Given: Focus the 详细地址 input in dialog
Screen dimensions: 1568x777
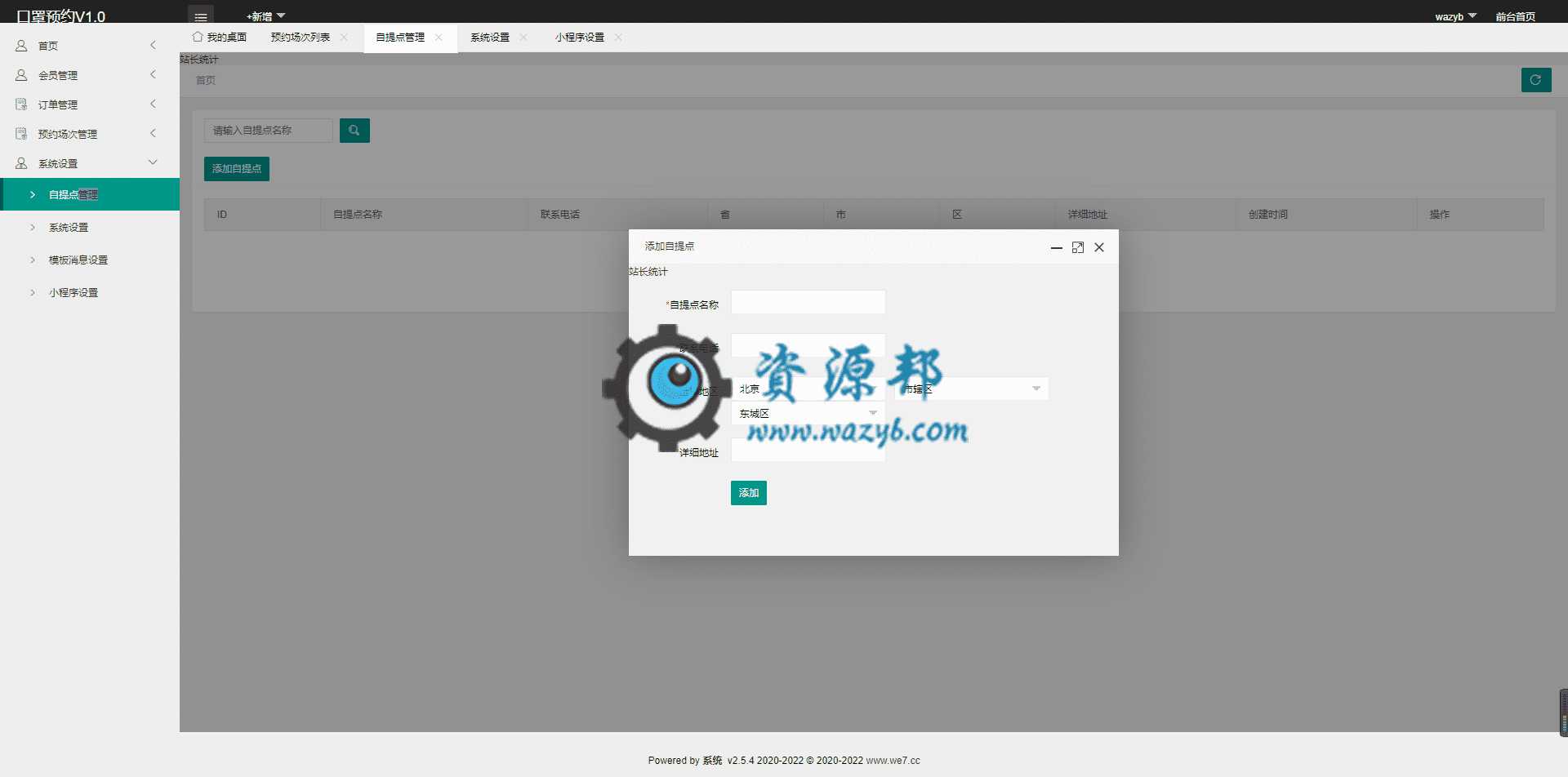Looking at the screenshot, I should (x=808, y=451).
